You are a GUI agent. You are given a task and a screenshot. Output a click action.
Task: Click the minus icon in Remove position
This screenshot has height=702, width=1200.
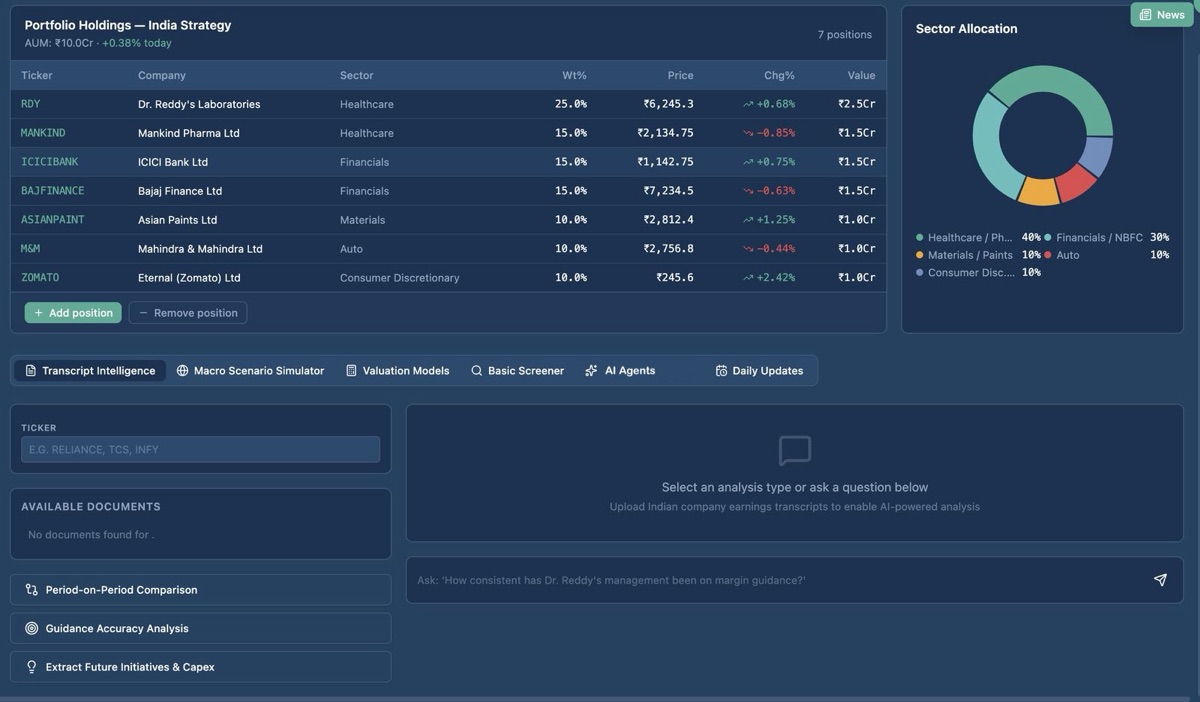(143, 313)
